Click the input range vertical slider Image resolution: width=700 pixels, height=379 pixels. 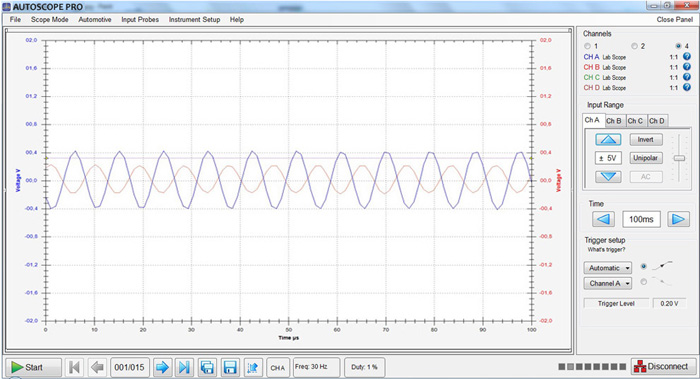pyautogui.click(x=679, y=158)
